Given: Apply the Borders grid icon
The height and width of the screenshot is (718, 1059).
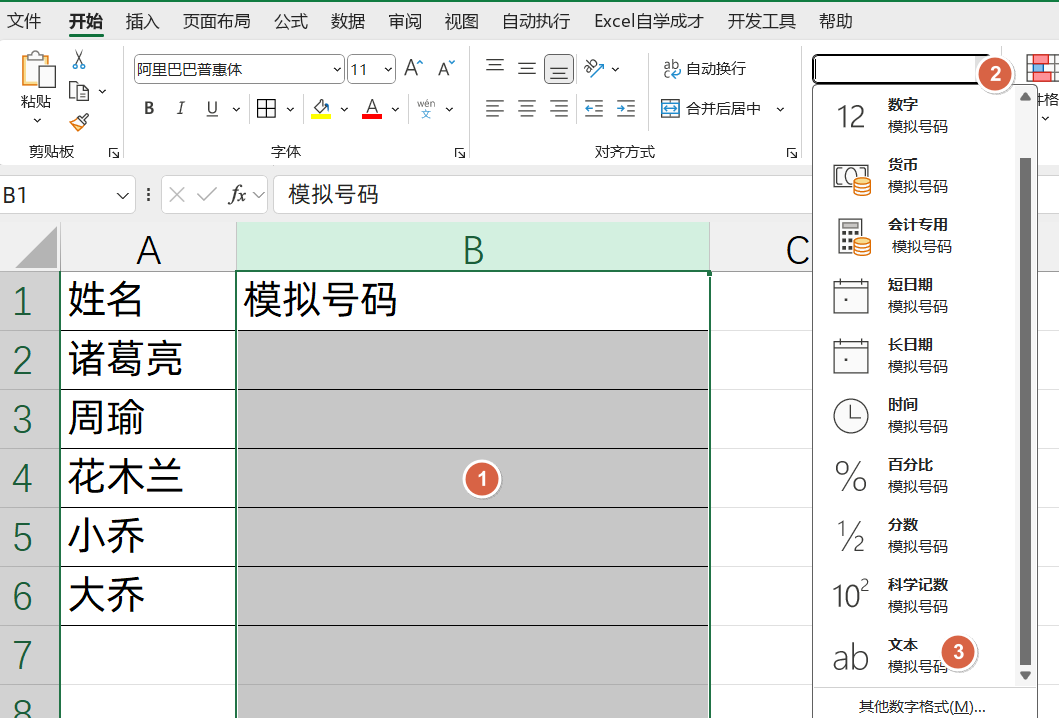Looking at the screenshot, I should (x=266, y=108).
